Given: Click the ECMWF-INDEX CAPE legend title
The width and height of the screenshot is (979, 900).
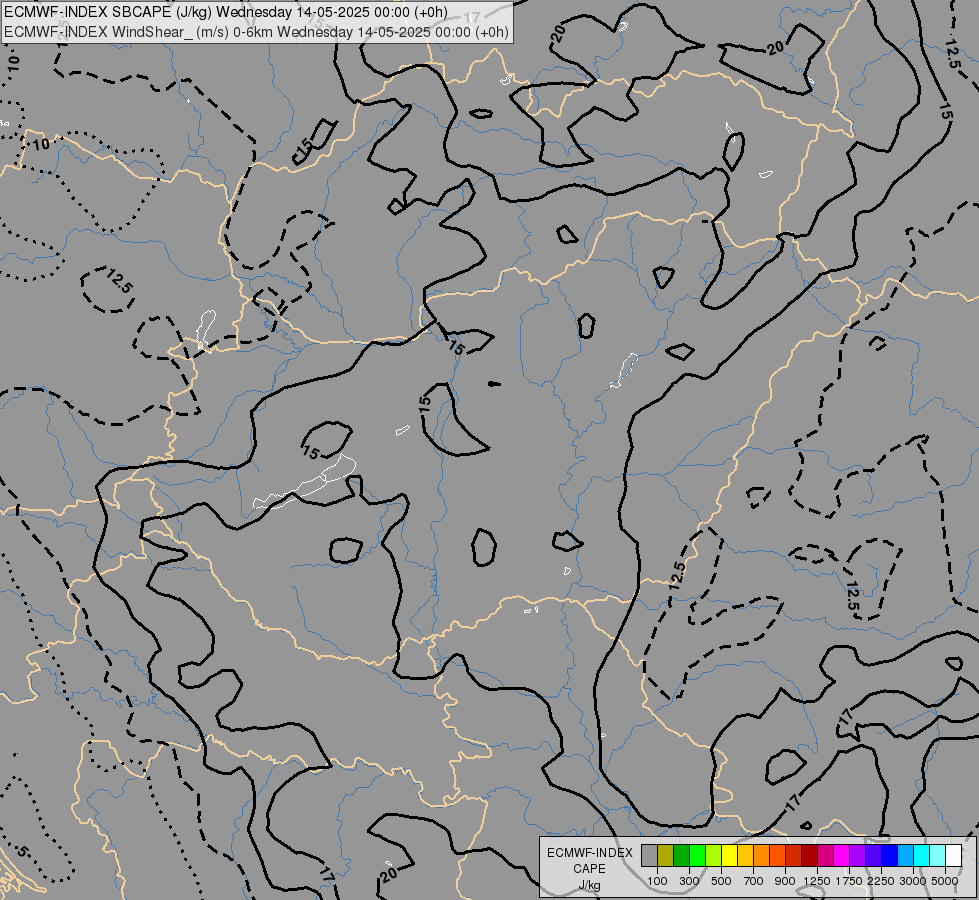Looking at the screenshot, I should pos(589,861).
